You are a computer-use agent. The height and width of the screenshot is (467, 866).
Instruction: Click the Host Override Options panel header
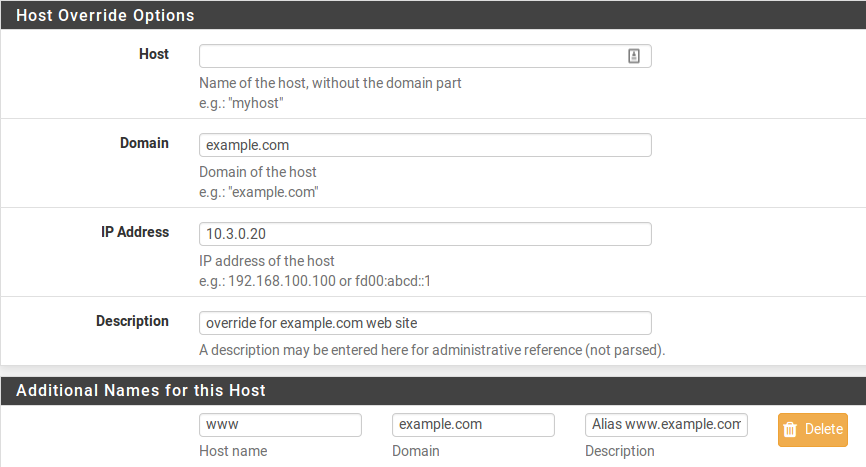105,16
